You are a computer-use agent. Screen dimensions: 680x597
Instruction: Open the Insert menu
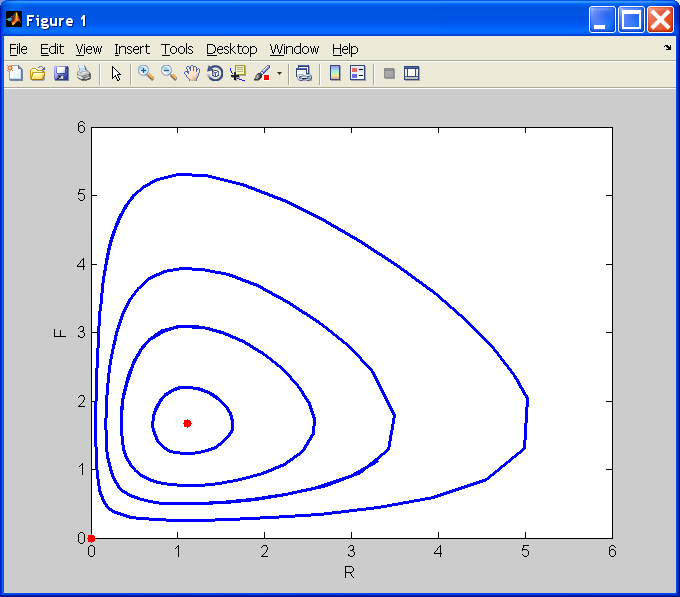[x=132, y=49]
